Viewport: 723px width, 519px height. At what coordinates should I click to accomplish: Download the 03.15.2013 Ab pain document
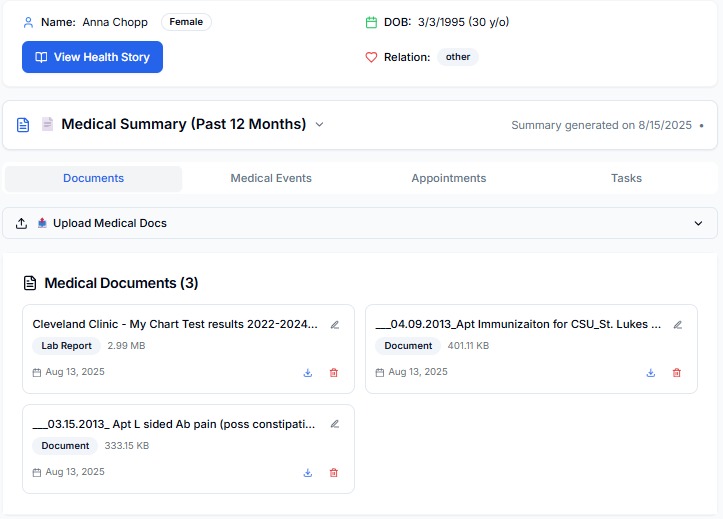(308, 472)
